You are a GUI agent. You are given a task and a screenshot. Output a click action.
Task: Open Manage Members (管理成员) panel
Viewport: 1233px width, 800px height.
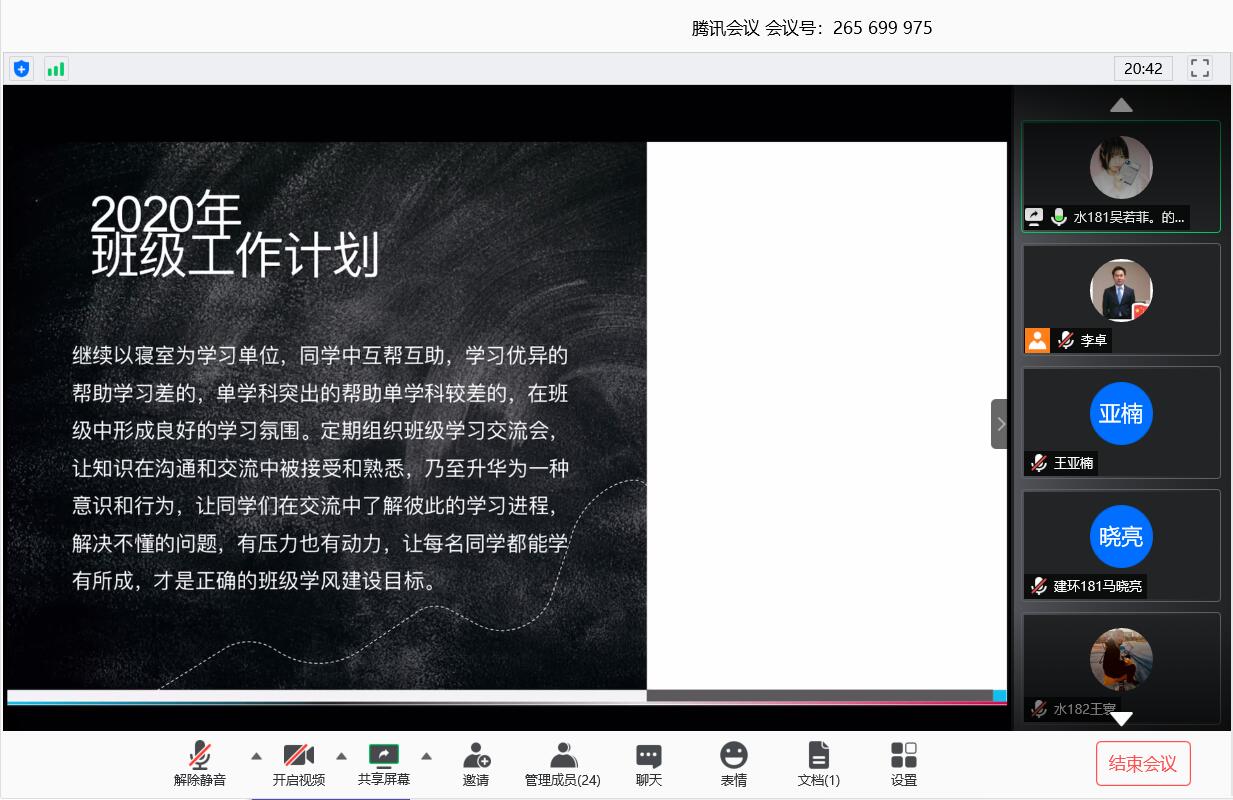562,764
